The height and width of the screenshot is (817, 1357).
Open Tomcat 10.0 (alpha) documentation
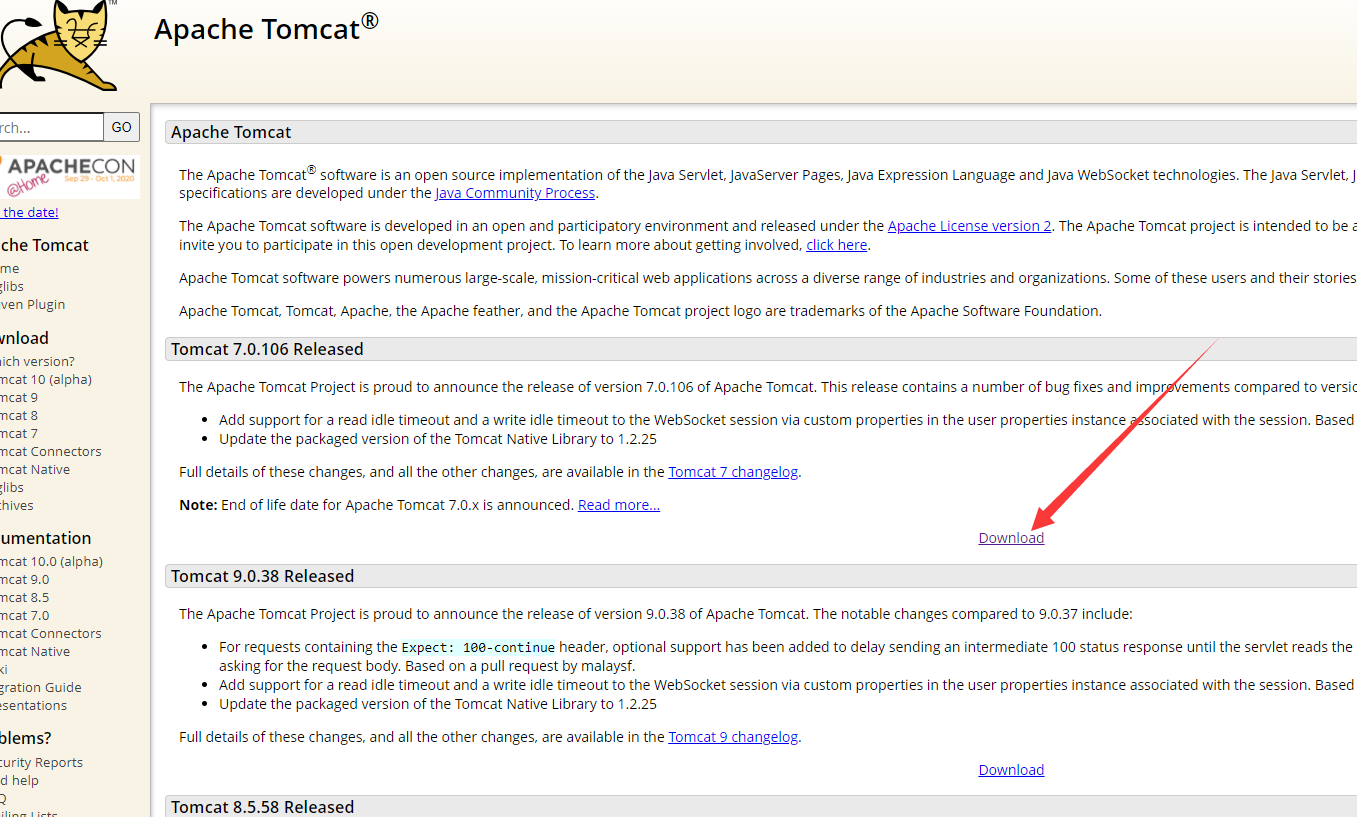(x=51, y=561)
